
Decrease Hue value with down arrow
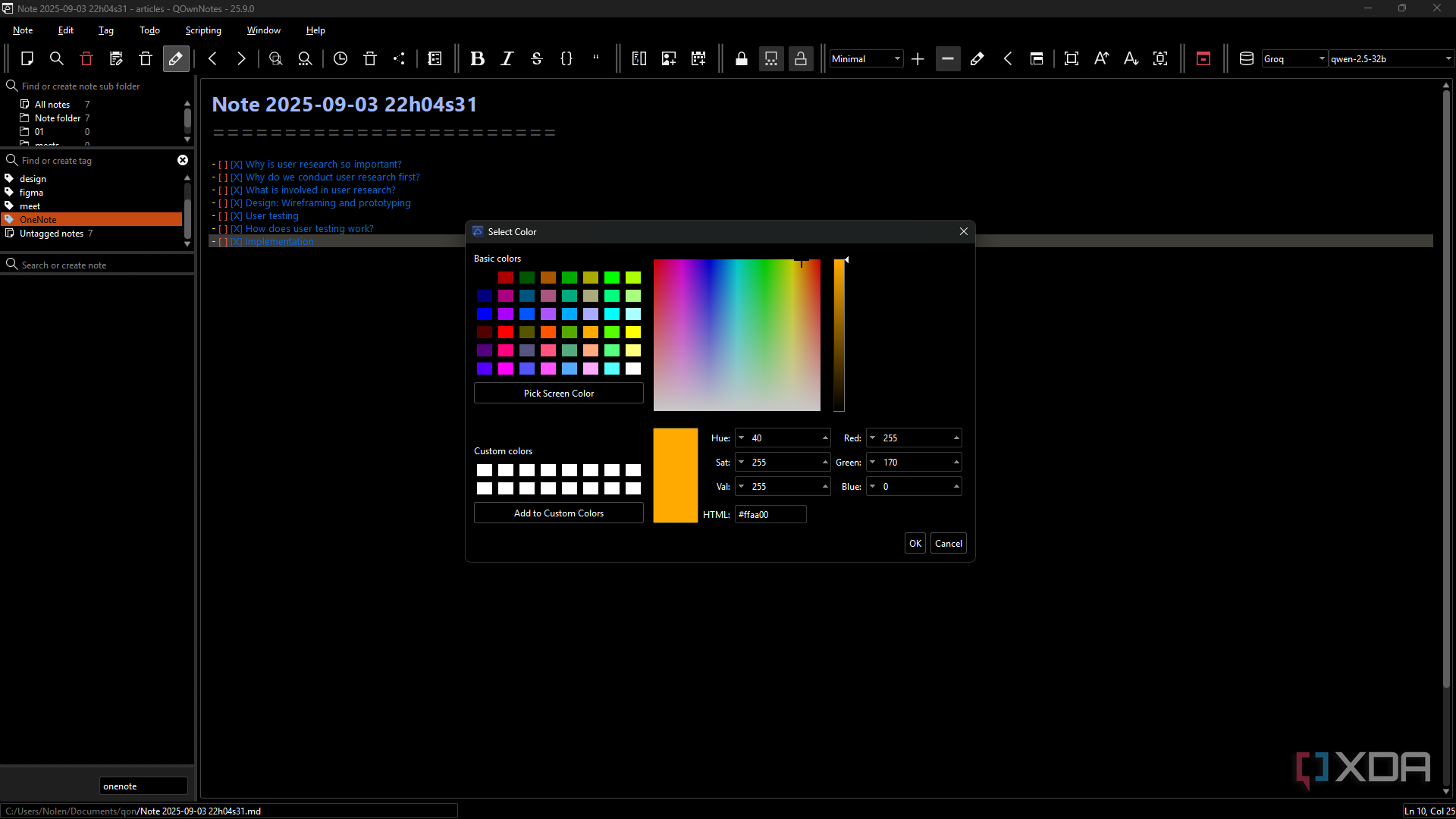[x=741, y=438]
